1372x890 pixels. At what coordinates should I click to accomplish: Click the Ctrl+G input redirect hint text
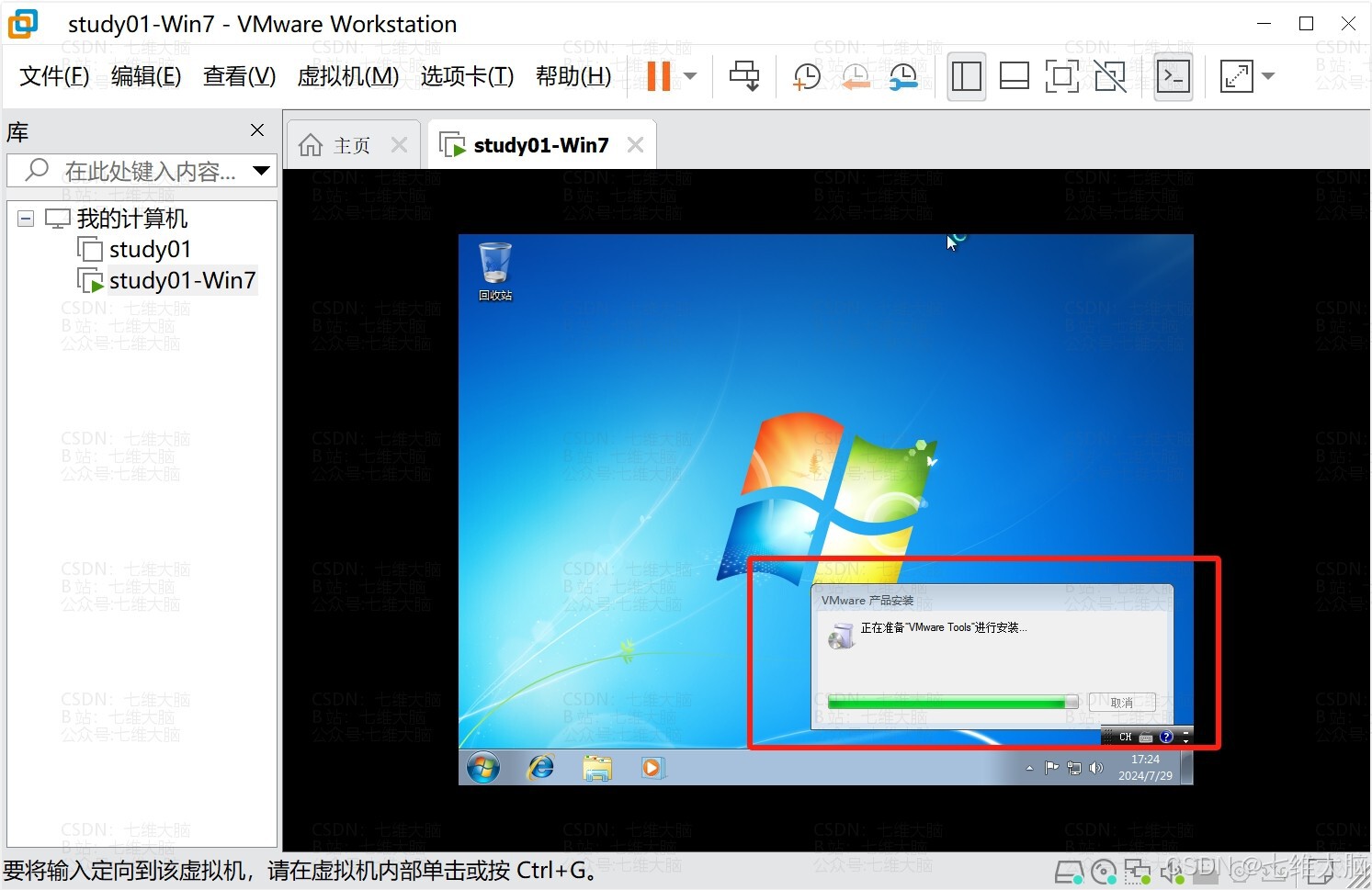pyautogui.click(x=301, y=871)
